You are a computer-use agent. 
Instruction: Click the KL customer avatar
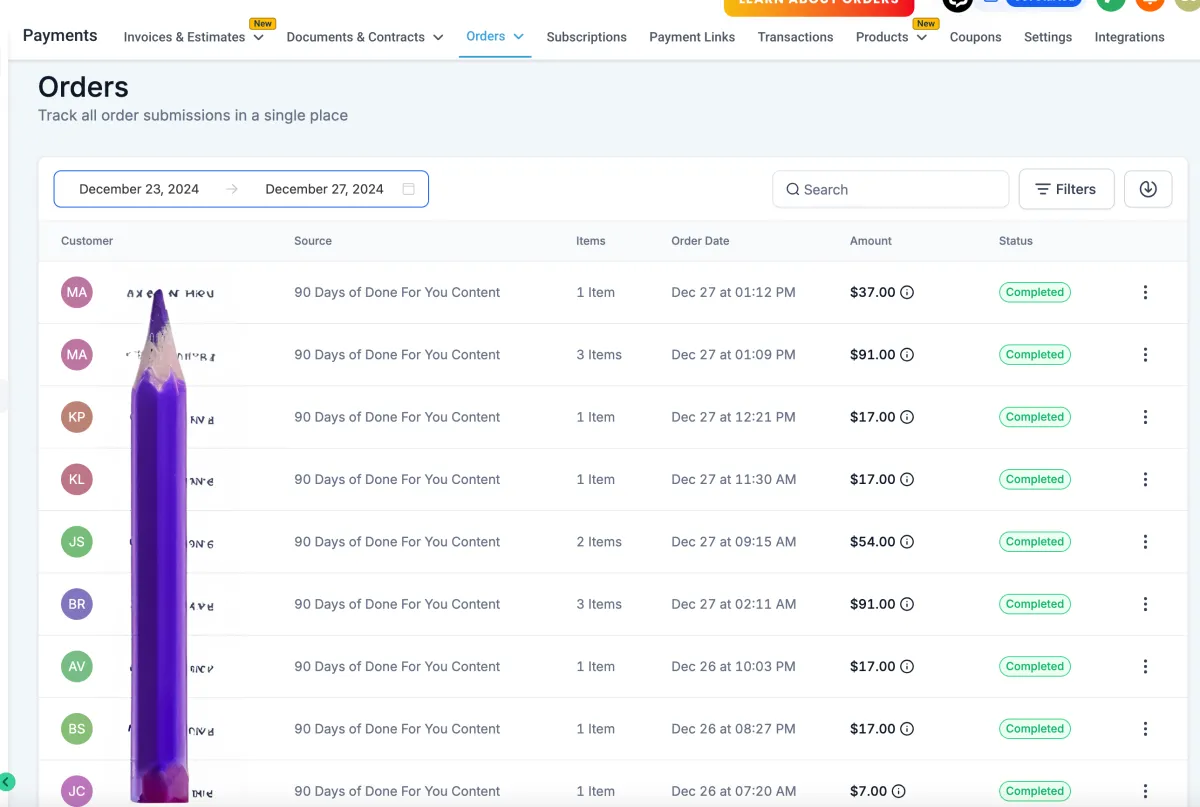click(77, 480)
